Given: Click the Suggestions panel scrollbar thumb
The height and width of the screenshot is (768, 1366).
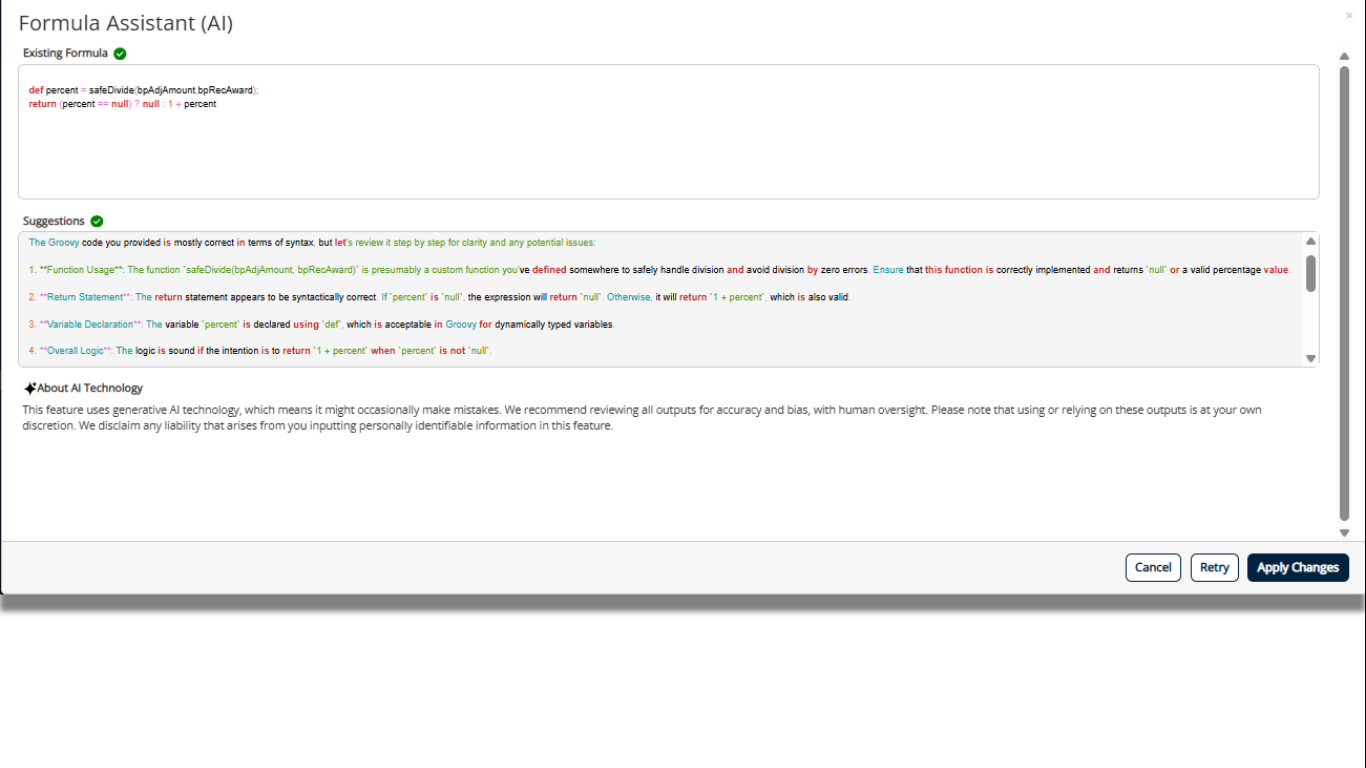Looking at the screenshot, I should [1310, 273].
